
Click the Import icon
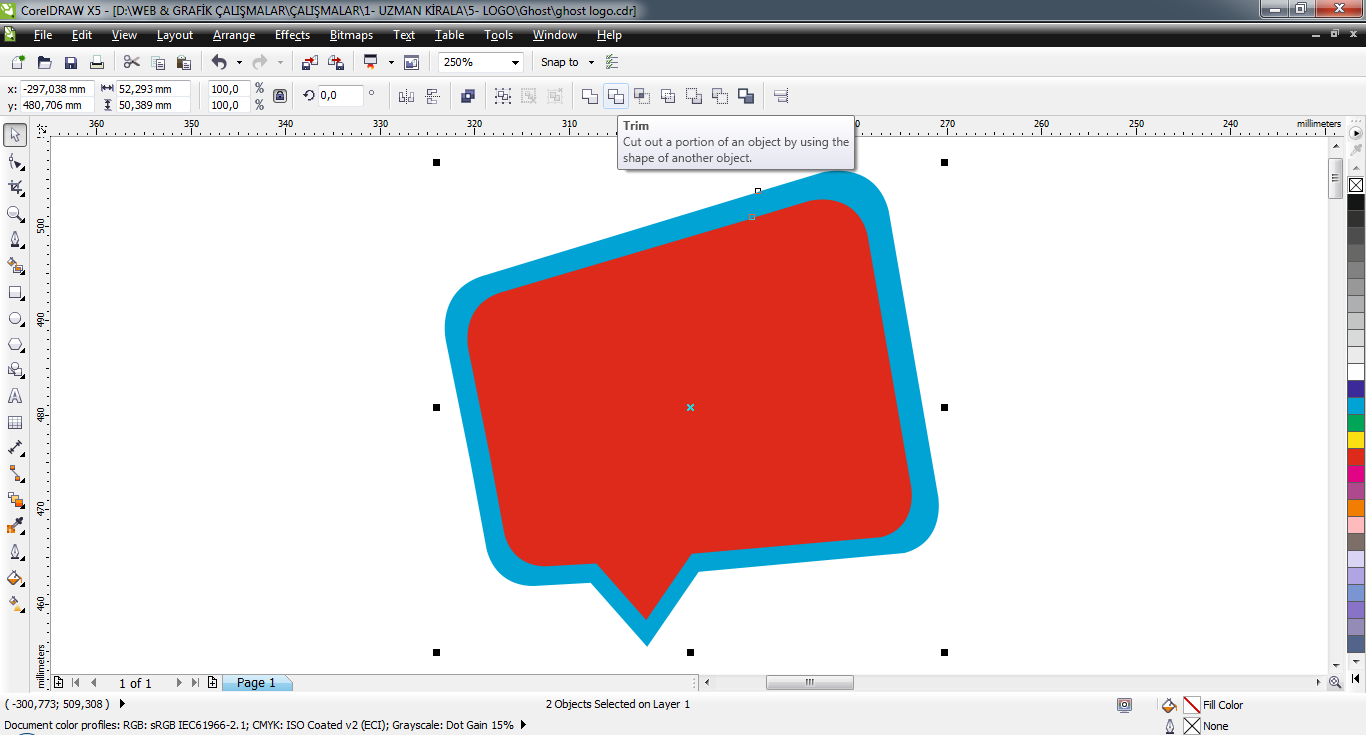(310, 62)
